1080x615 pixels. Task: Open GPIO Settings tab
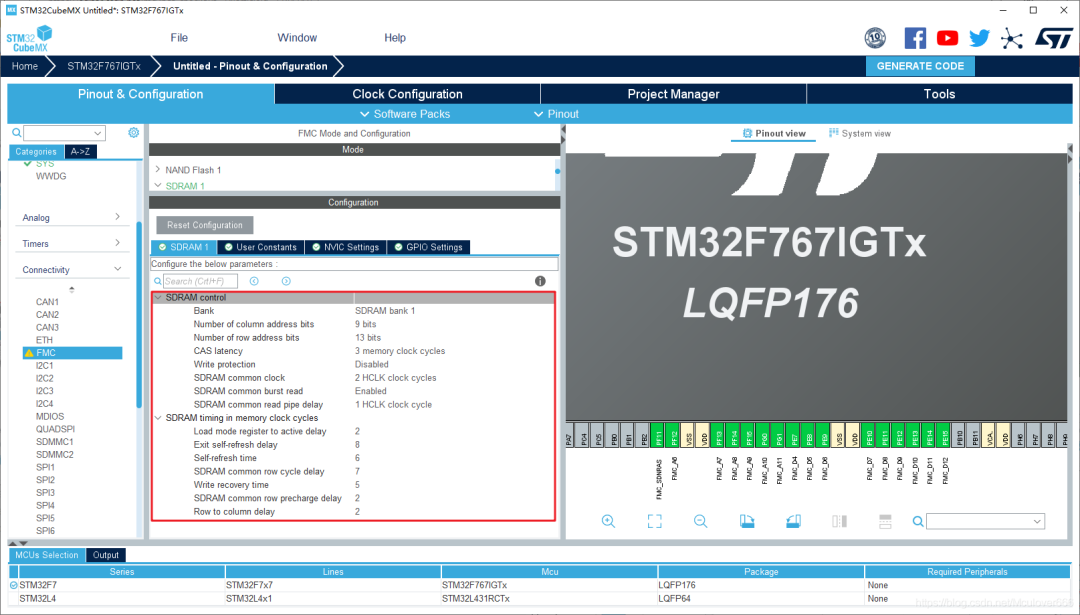tap(428, 247)
